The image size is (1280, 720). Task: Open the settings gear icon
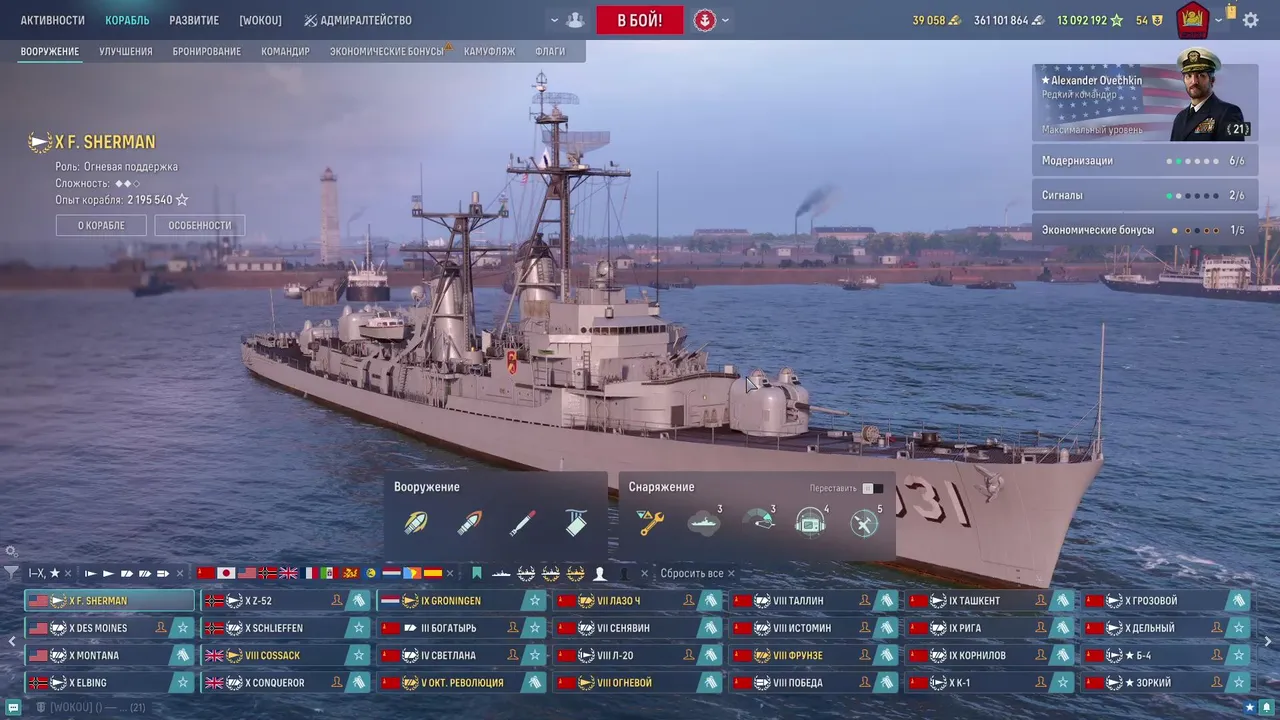1251,20
